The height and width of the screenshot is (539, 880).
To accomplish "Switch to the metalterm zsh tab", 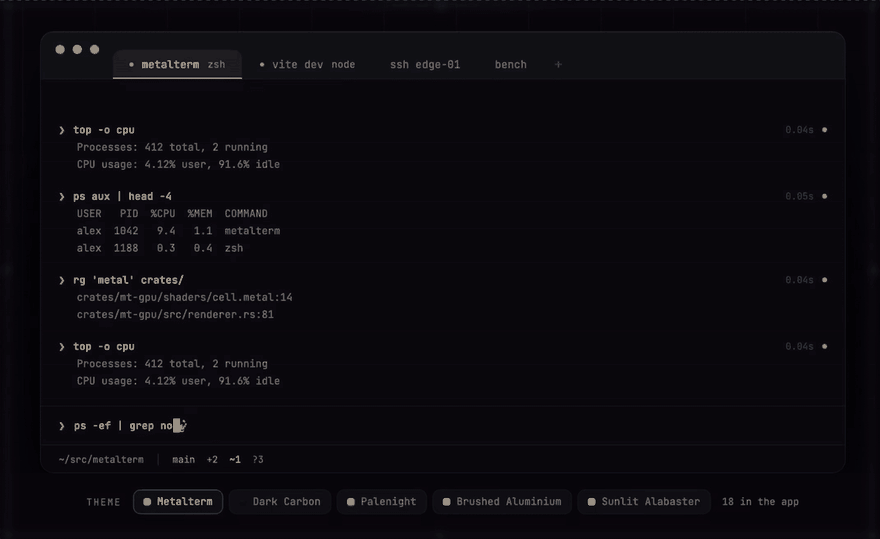I will click(177, 65).
